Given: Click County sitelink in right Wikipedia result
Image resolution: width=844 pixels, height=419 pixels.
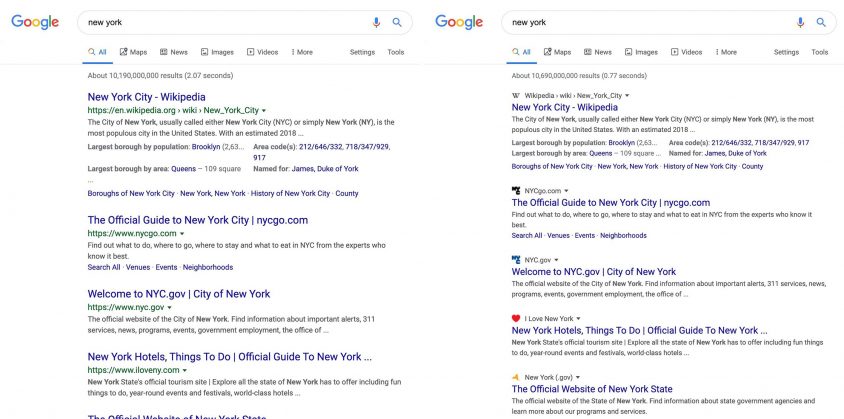Looking at the screenshot, I should pos(752,166).
